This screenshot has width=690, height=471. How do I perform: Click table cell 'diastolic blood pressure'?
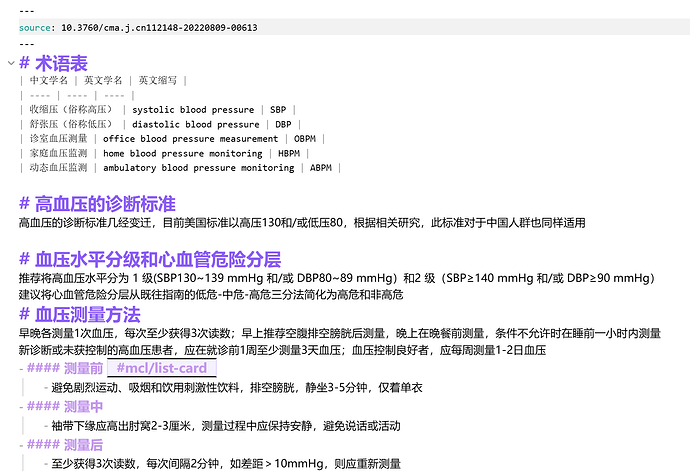(x=196, y=125)
